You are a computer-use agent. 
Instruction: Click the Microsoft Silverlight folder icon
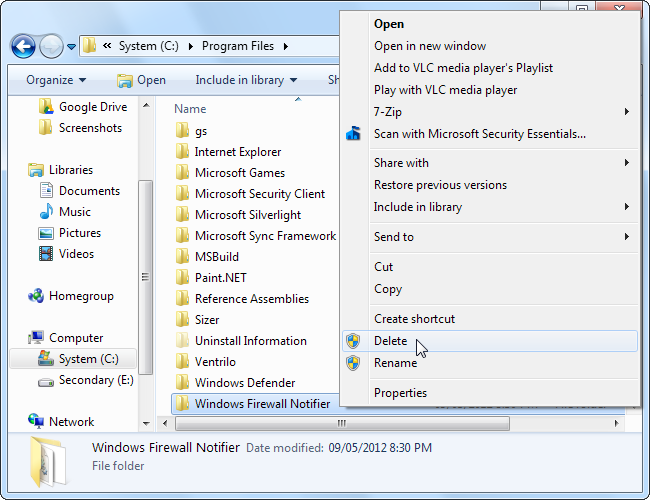point(182,214)
